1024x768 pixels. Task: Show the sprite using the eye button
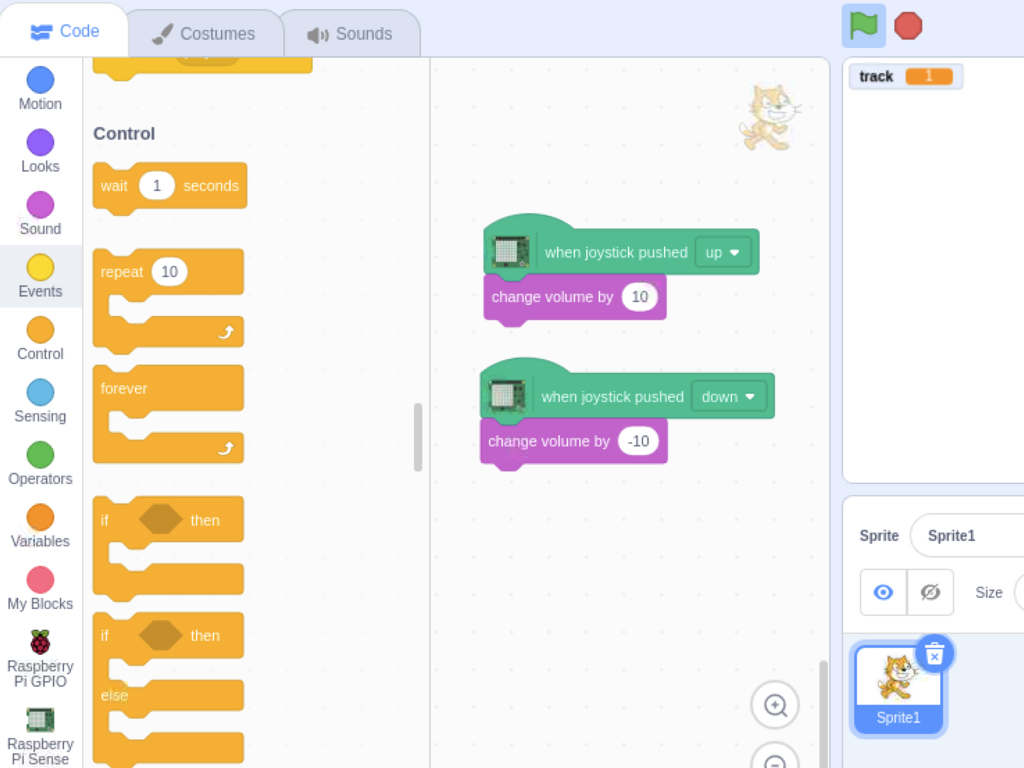pyautogui.click(x=883, y=592)
